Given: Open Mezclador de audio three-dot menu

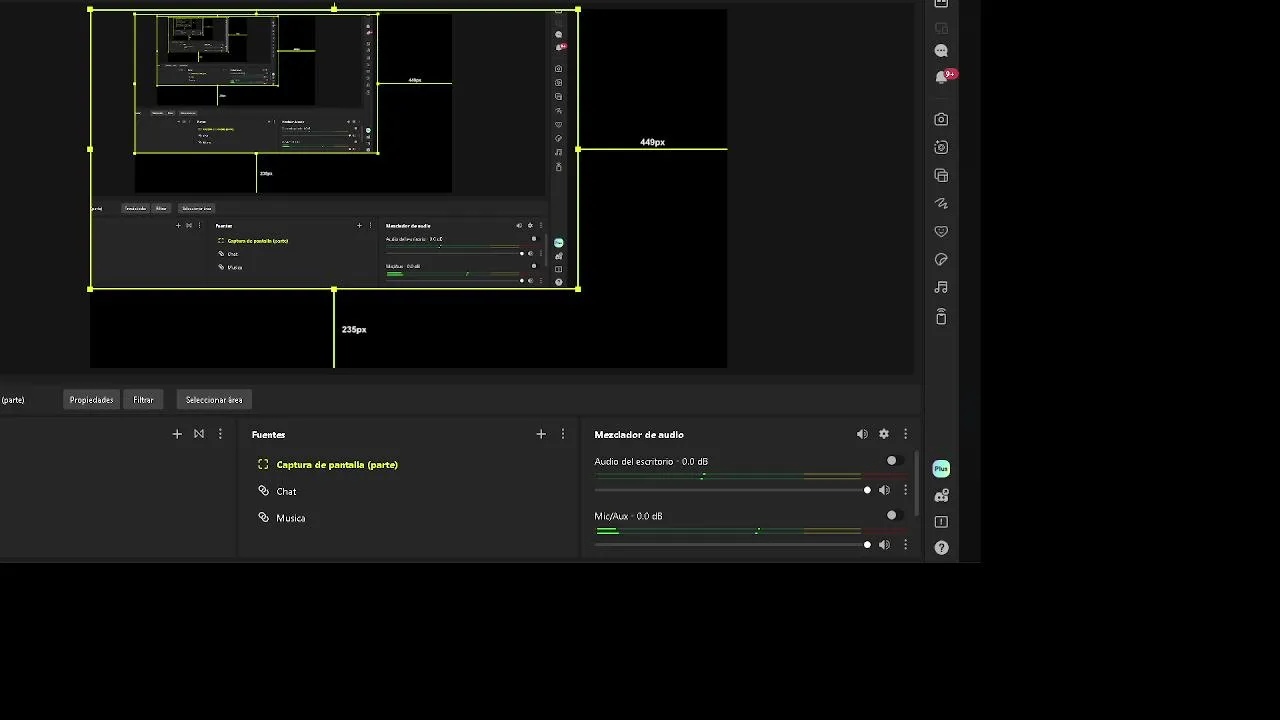Looking at the screenshot, I should tap(906, 434).
